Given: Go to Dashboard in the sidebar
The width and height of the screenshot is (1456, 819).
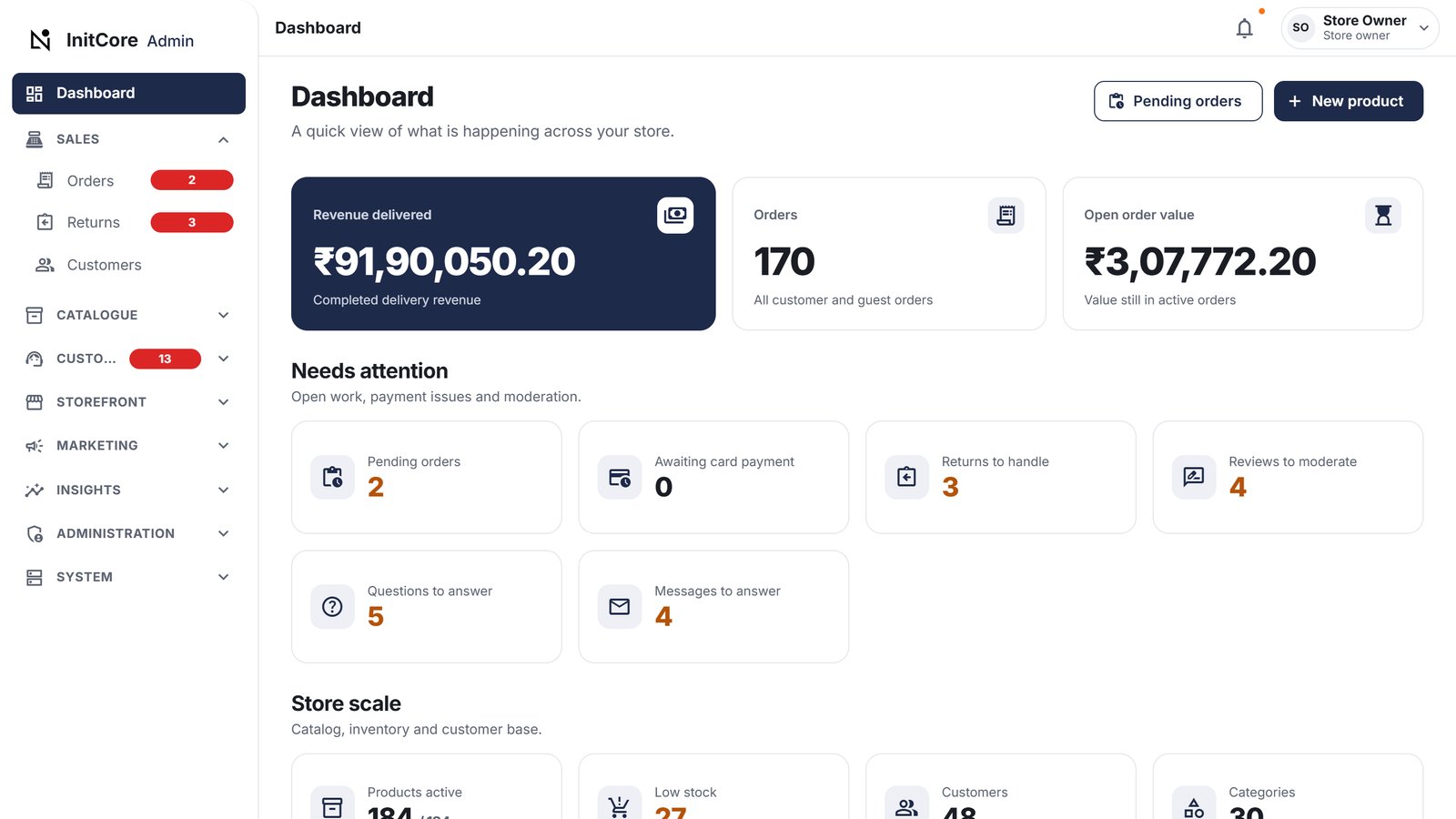Looking at the screenshot, I should point(128,93).
